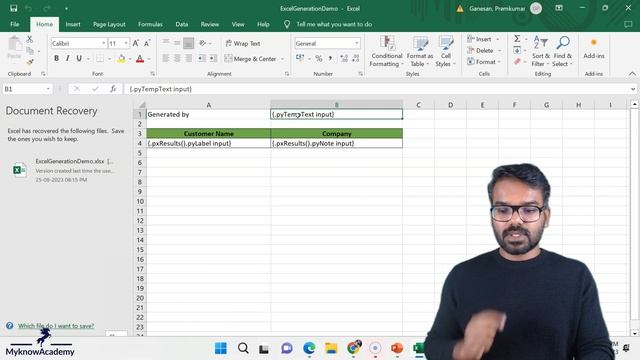Viewport: 640px width, 360px height.
Task: Open the Font Color dropdown arrow
Action: pyautogui.click(x=149, y=59)
